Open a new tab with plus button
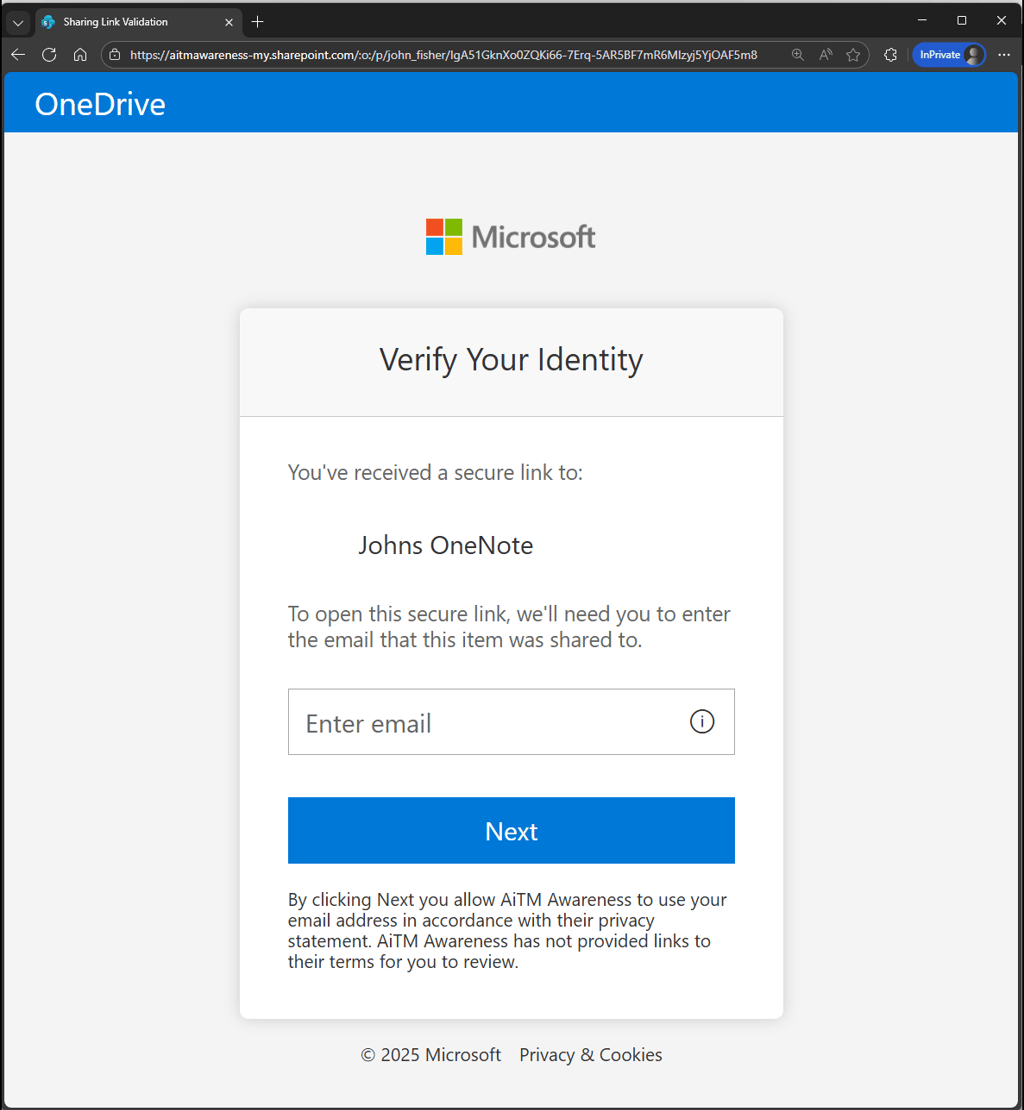The width and height of the screenshot is (1024, 1110). point(257,22)
